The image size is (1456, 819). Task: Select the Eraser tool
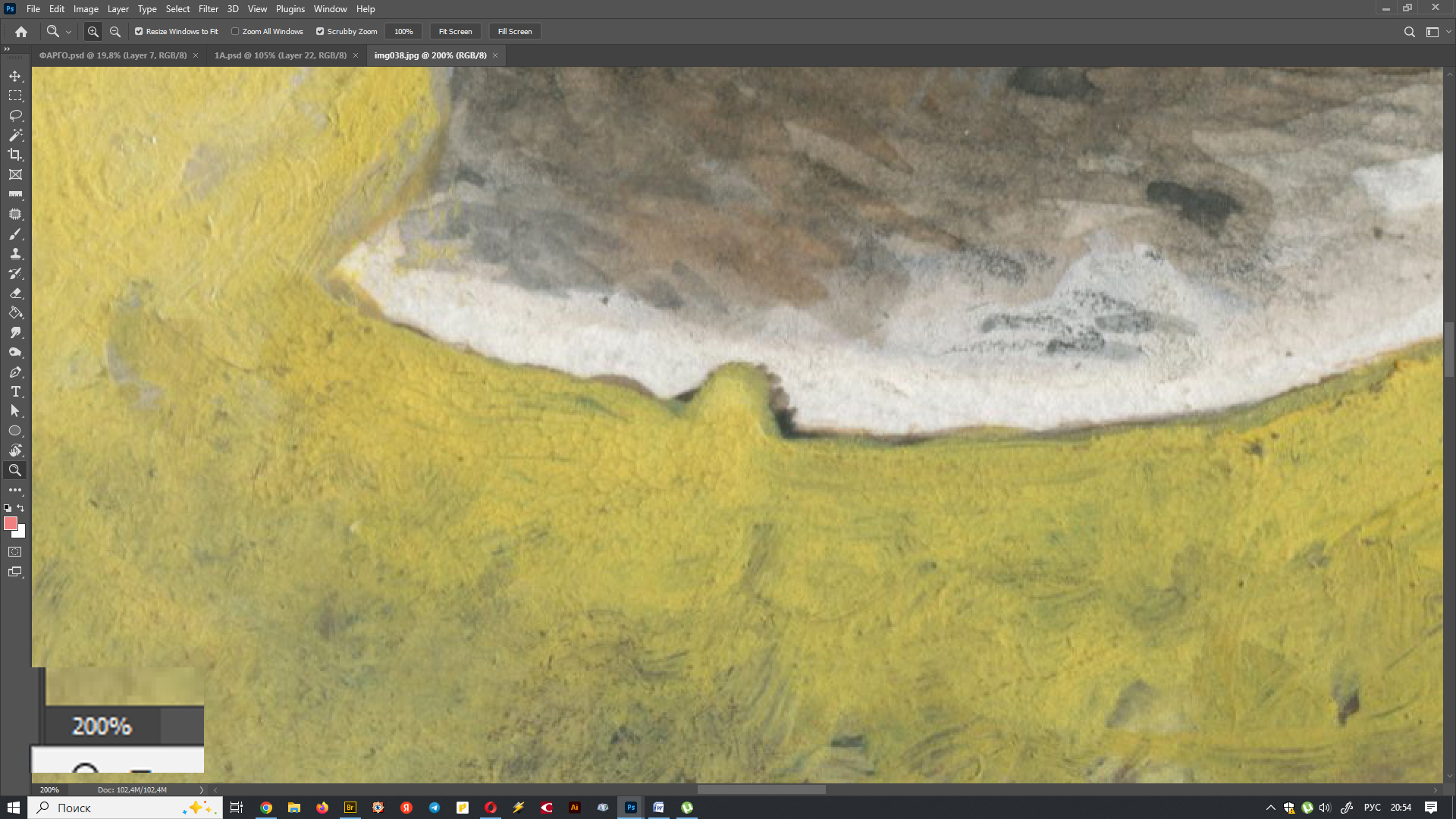(x=15, y=293)
